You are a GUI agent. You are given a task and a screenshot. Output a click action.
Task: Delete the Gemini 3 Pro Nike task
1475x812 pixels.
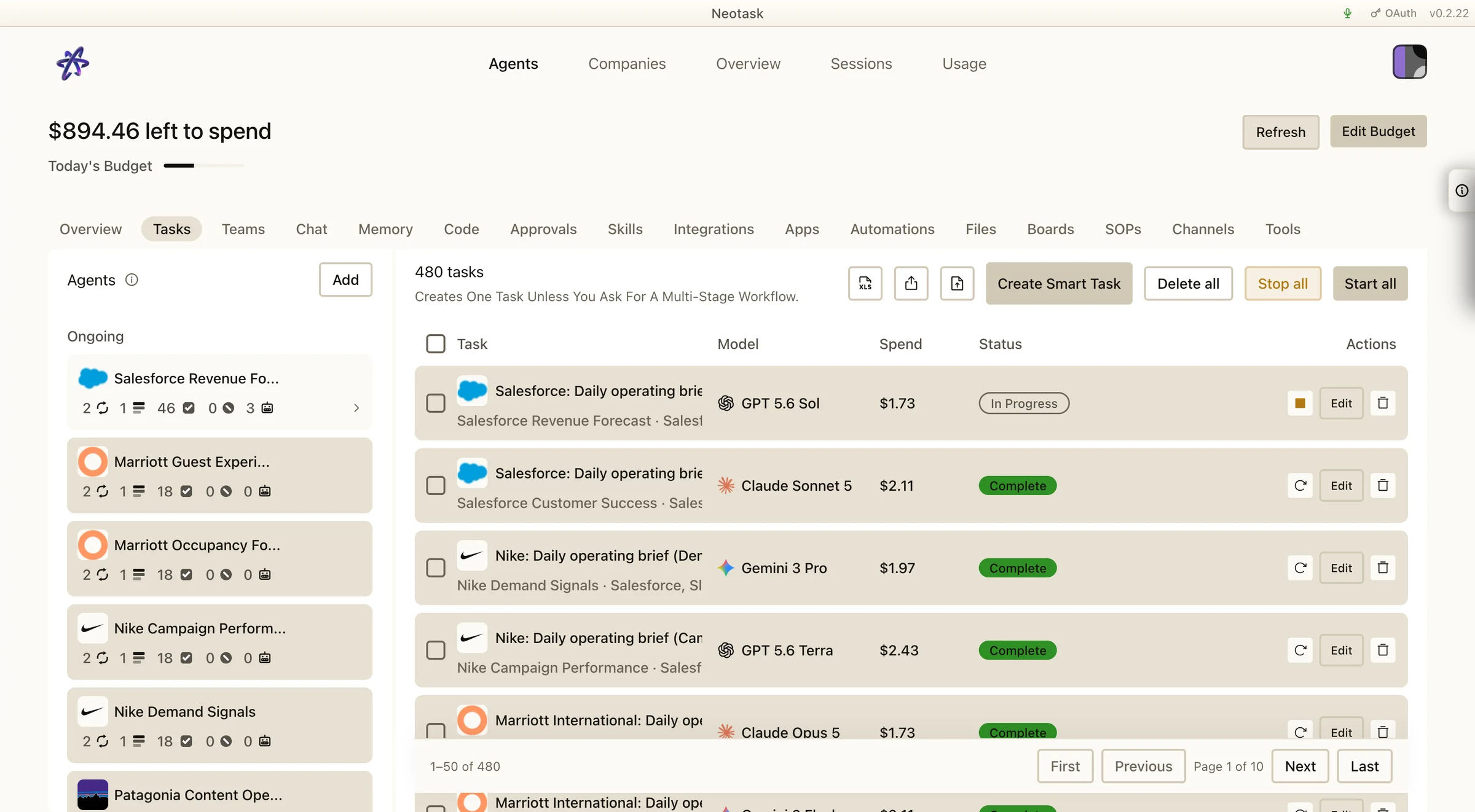pyautogui.click(x=1383, y=568)
